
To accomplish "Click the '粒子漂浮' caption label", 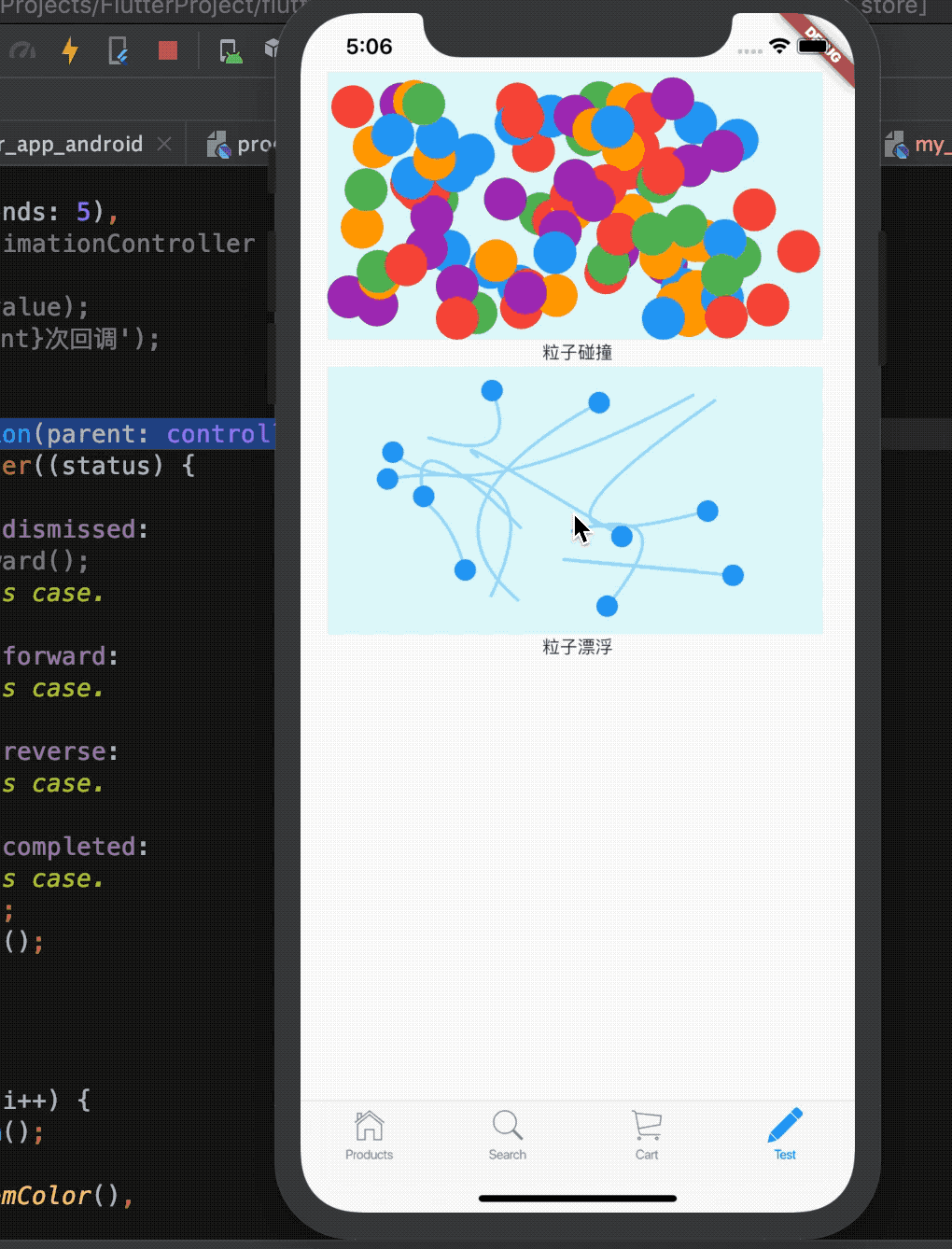I will click(577, 647).
